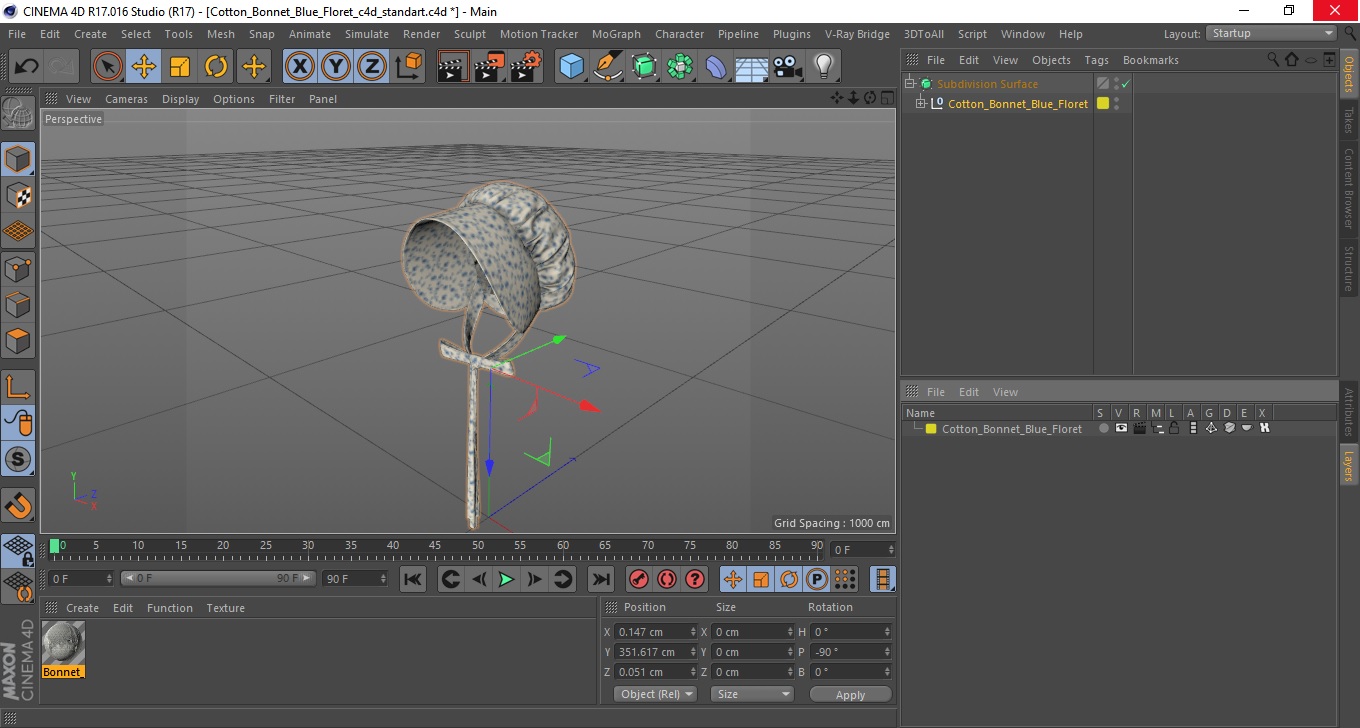This screenshot has width=1360, height=728.
Task: Select the Rotate tool in top toolbar
Action: click(x=216, y=67)
